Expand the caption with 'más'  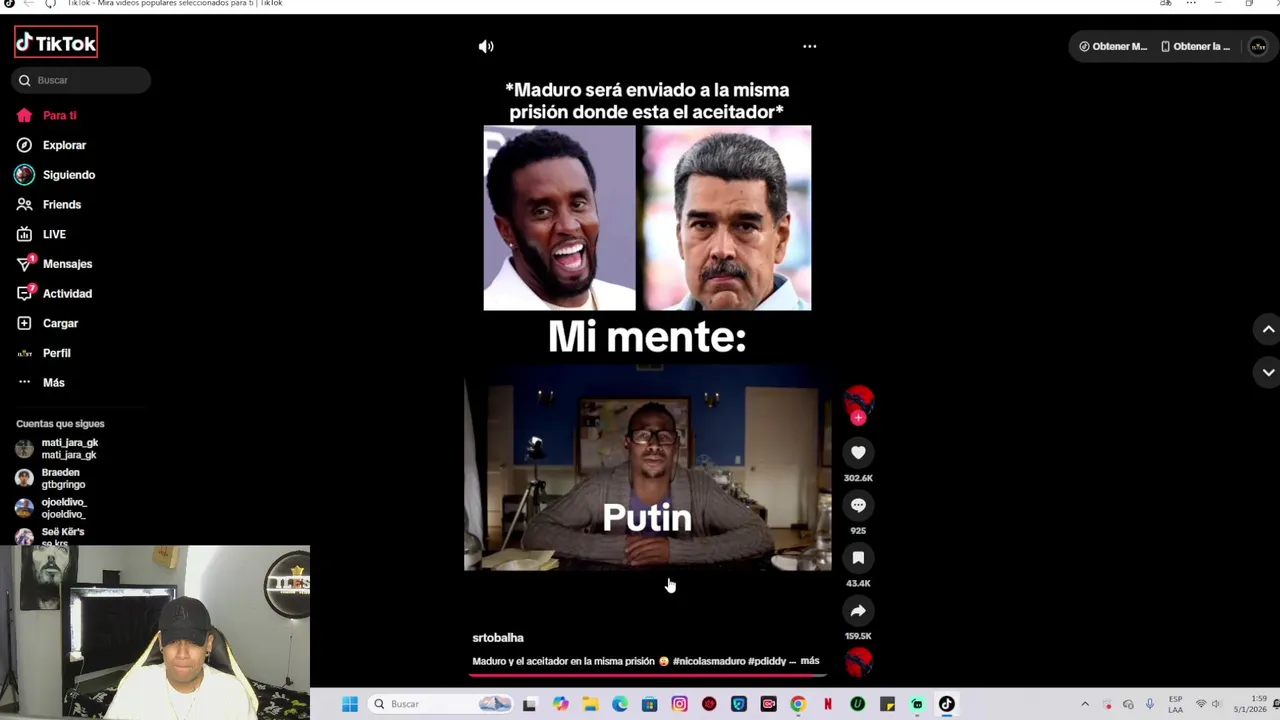(x=810, y=661)
